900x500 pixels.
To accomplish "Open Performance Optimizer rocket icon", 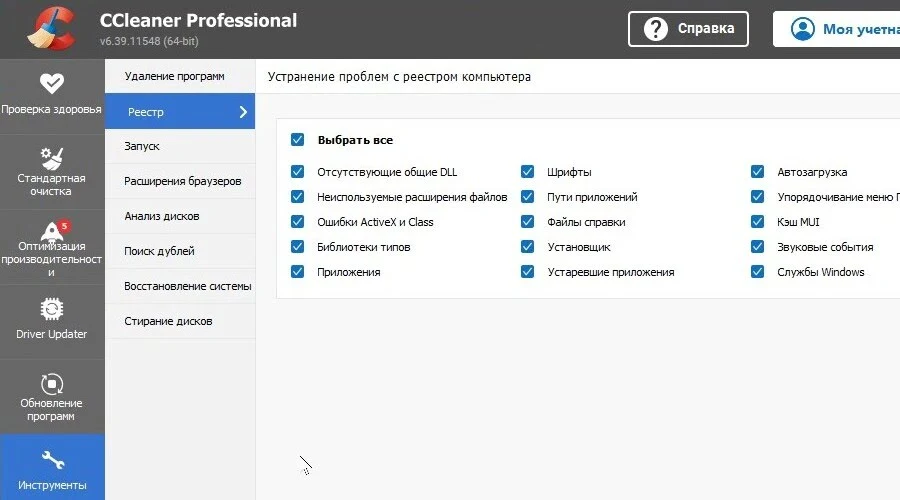I will pyautogui.click(x=51, y=232).
